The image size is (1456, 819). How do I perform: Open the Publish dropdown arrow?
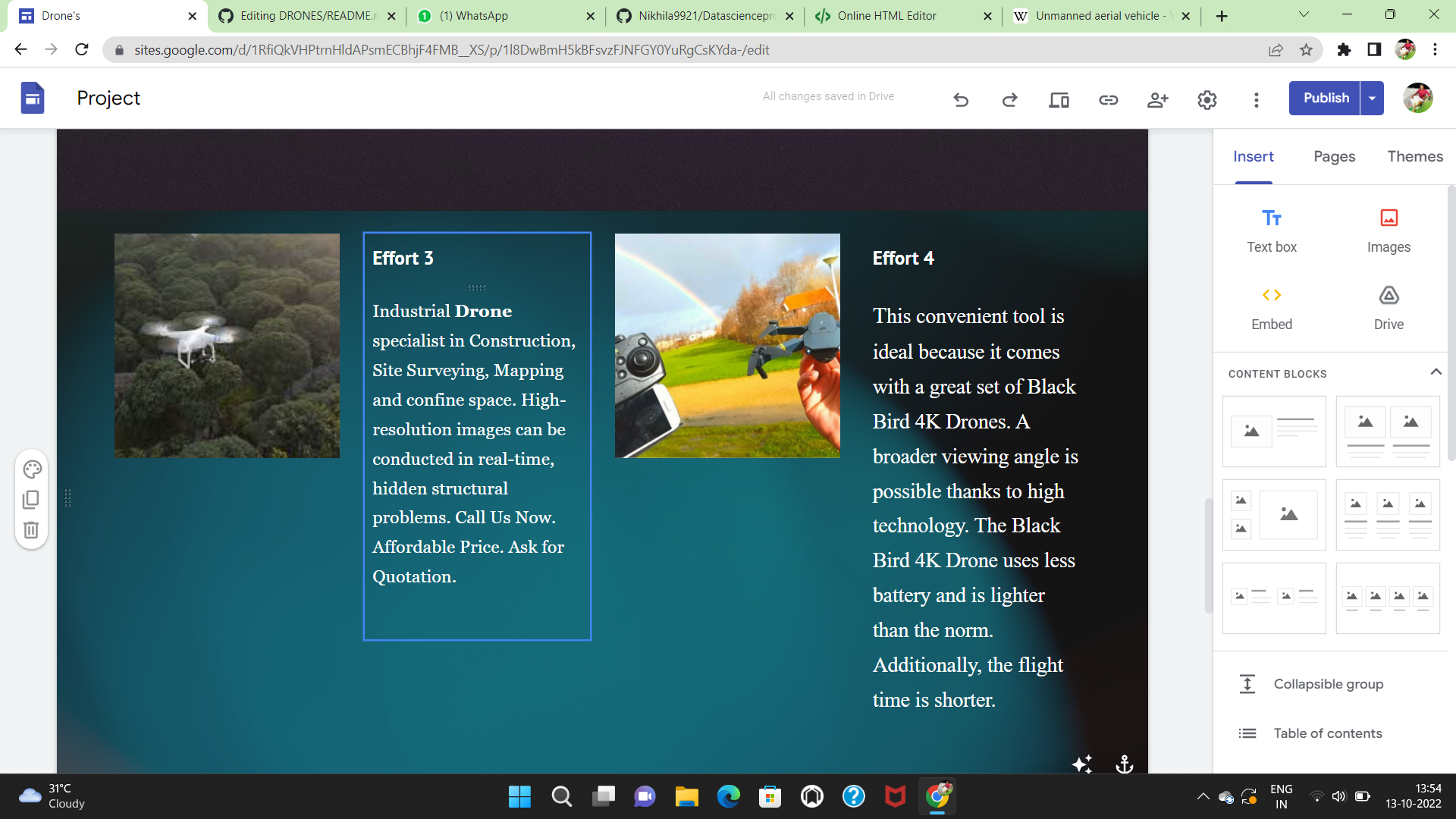coord(1372,98)
